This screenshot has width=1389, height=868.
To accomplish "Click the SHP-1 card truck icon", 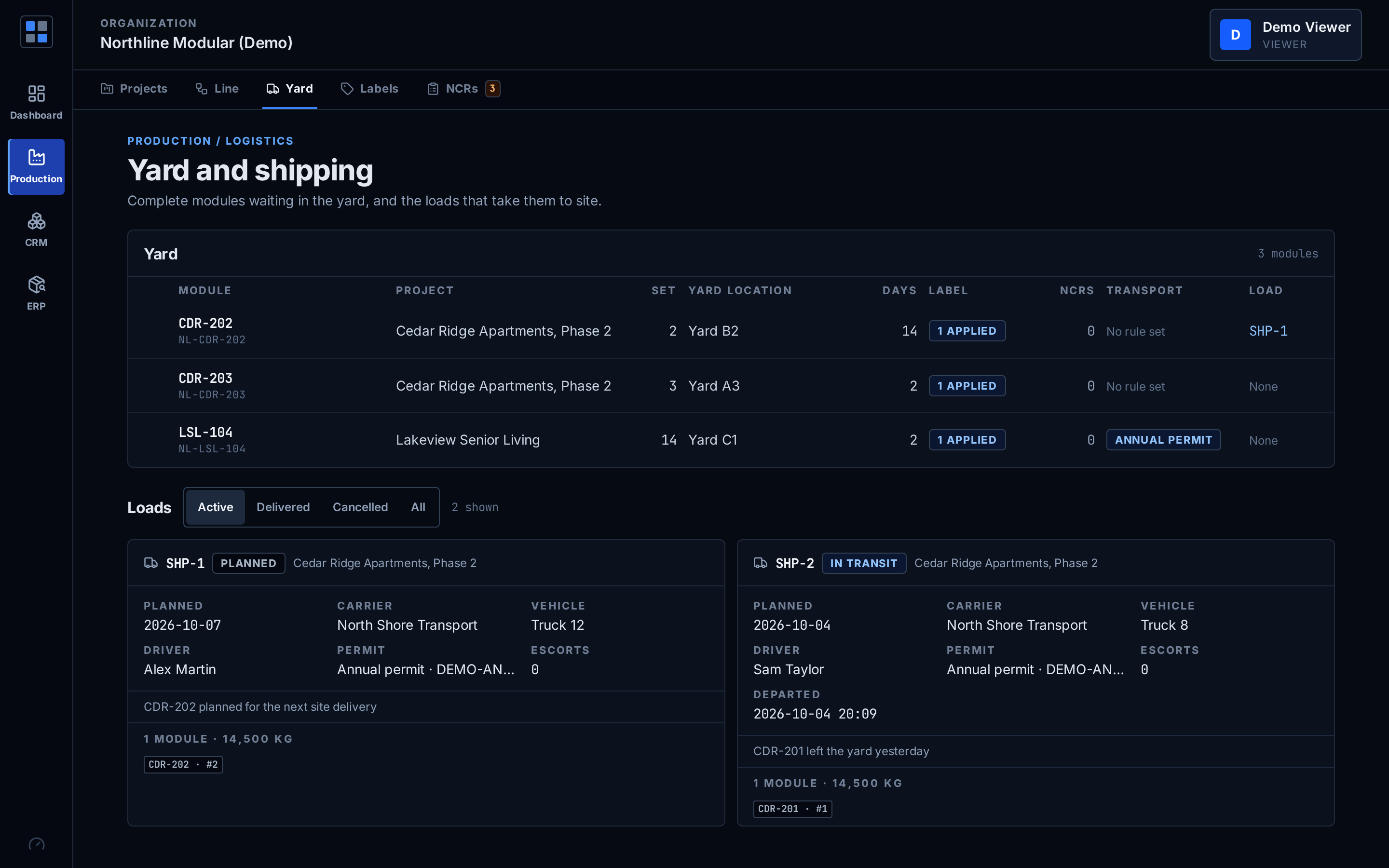I will pyautogui.click(x=151, y=563).
